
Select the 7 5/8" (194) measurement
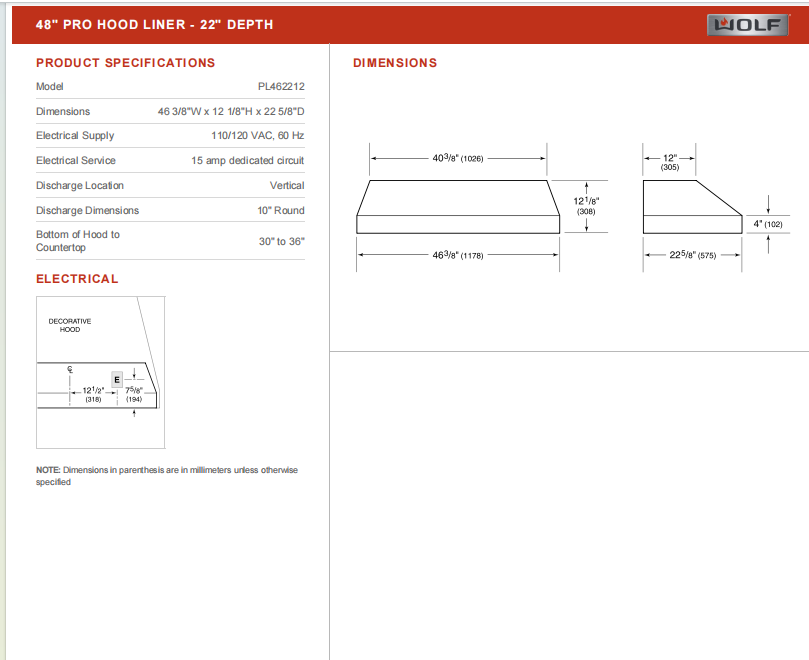click(x=134, y=394)
